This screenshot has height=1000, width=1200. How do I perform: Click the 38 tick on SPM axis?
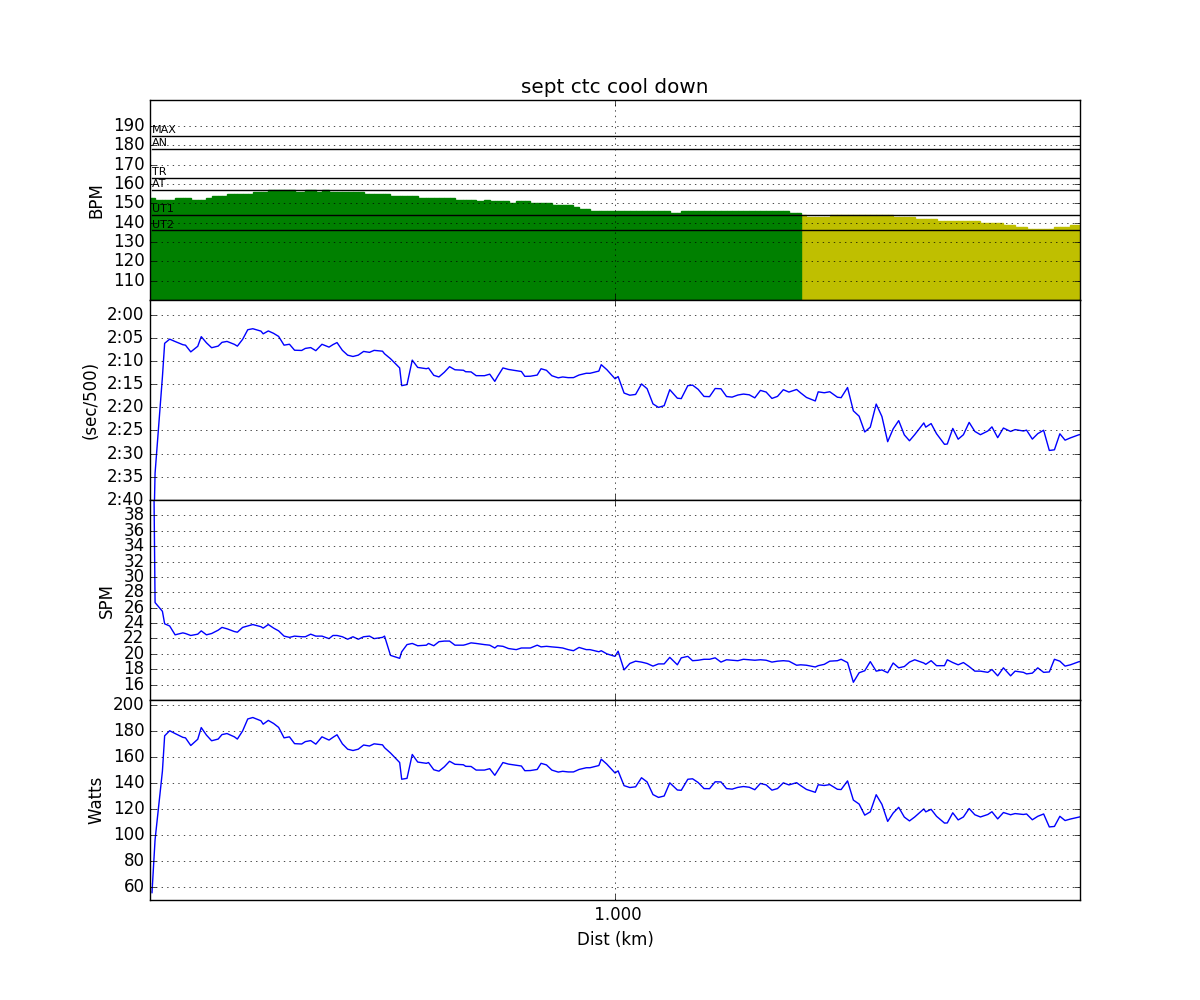[x=133, y=514]
